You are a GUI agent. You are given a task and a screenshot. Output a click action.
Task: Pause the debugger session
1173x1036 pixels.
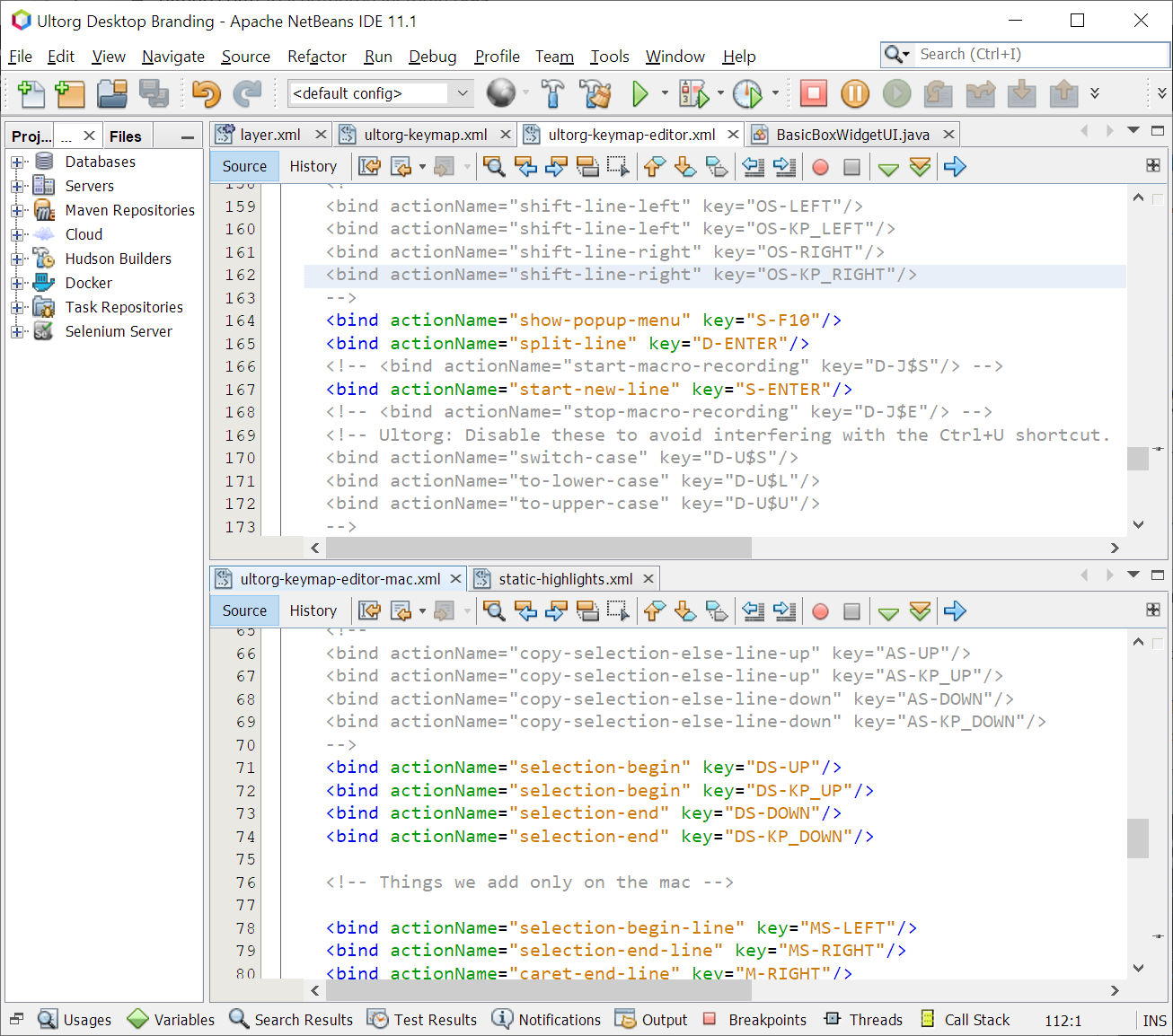[x=855, y=92]
